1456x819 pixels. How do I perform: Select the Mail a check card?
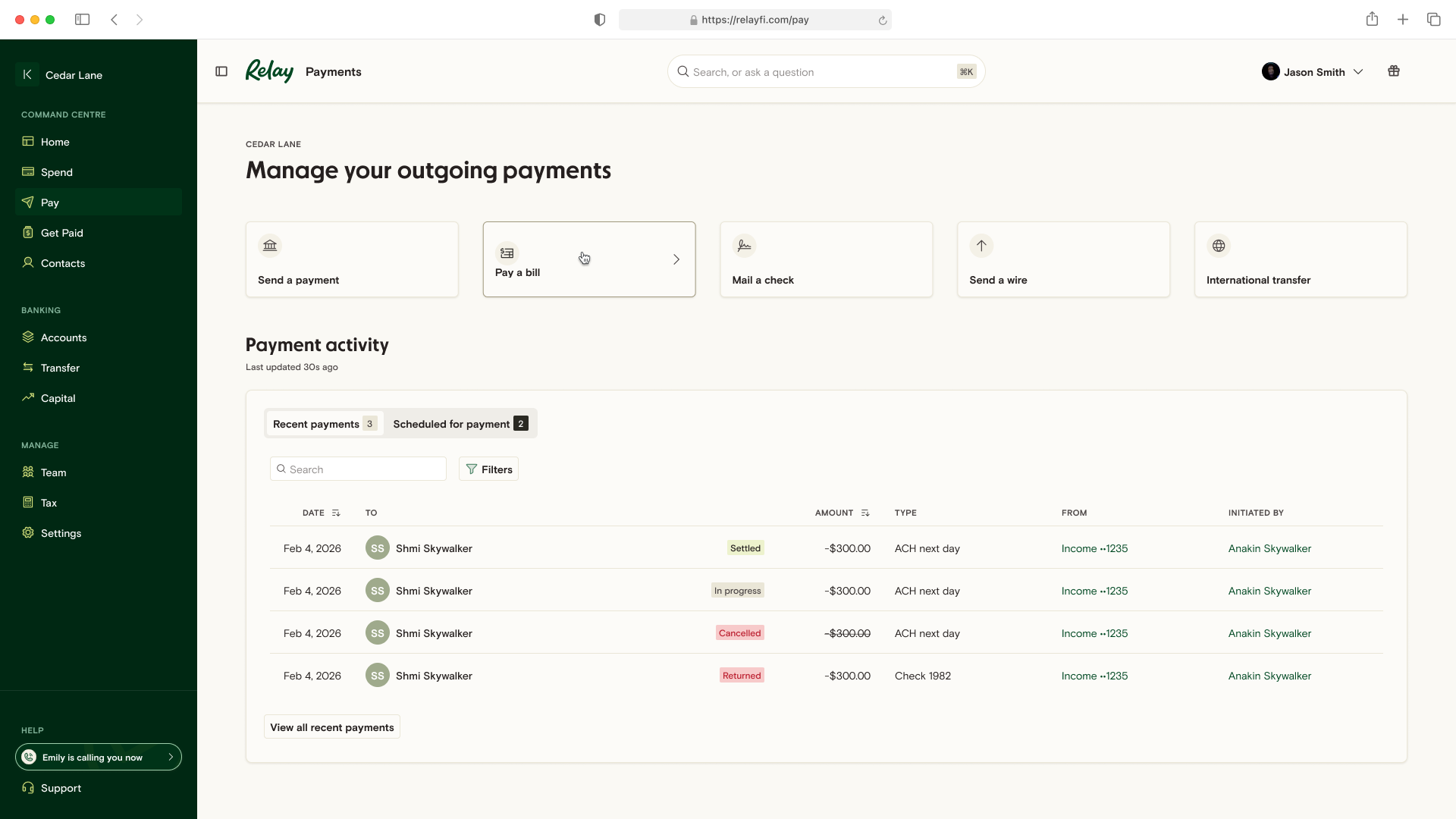(826, 259)
